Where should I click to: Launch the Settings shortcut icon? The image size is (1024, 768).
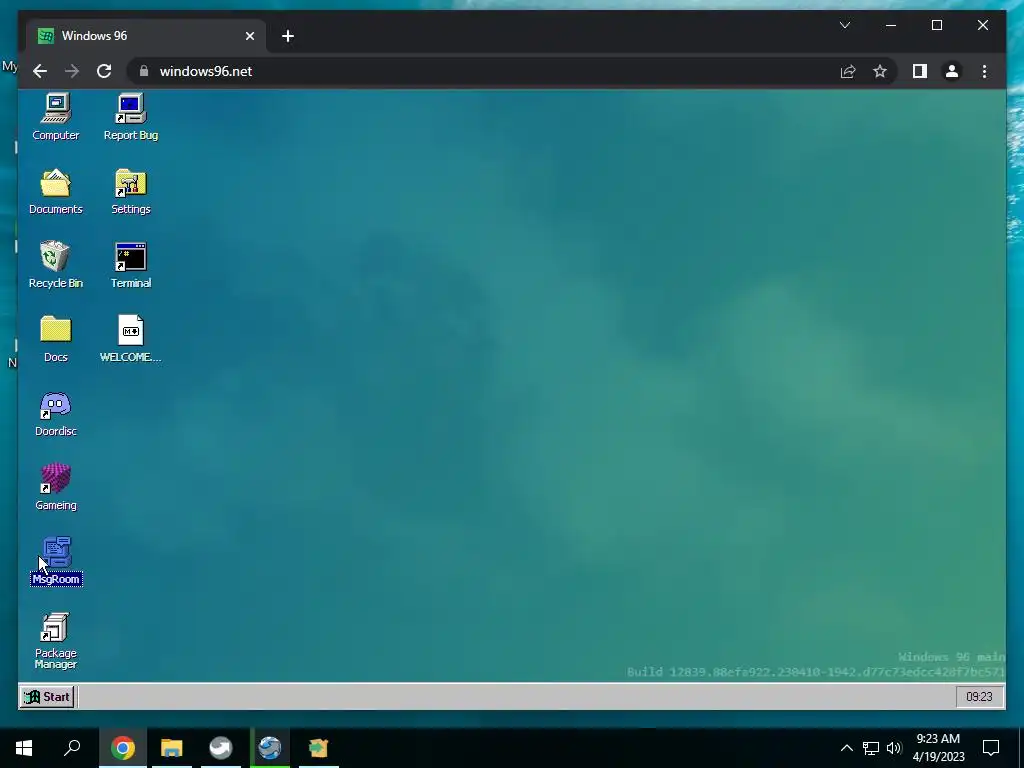(131, 191)
